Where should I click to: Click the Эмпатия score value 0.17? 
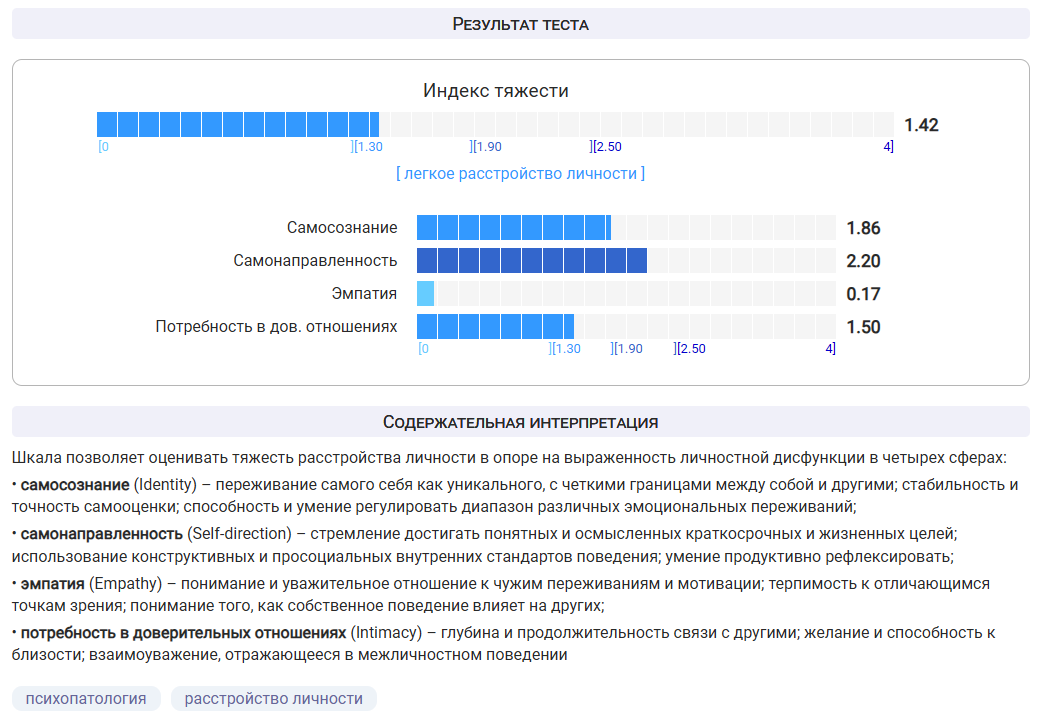click(x=863, y=294)
